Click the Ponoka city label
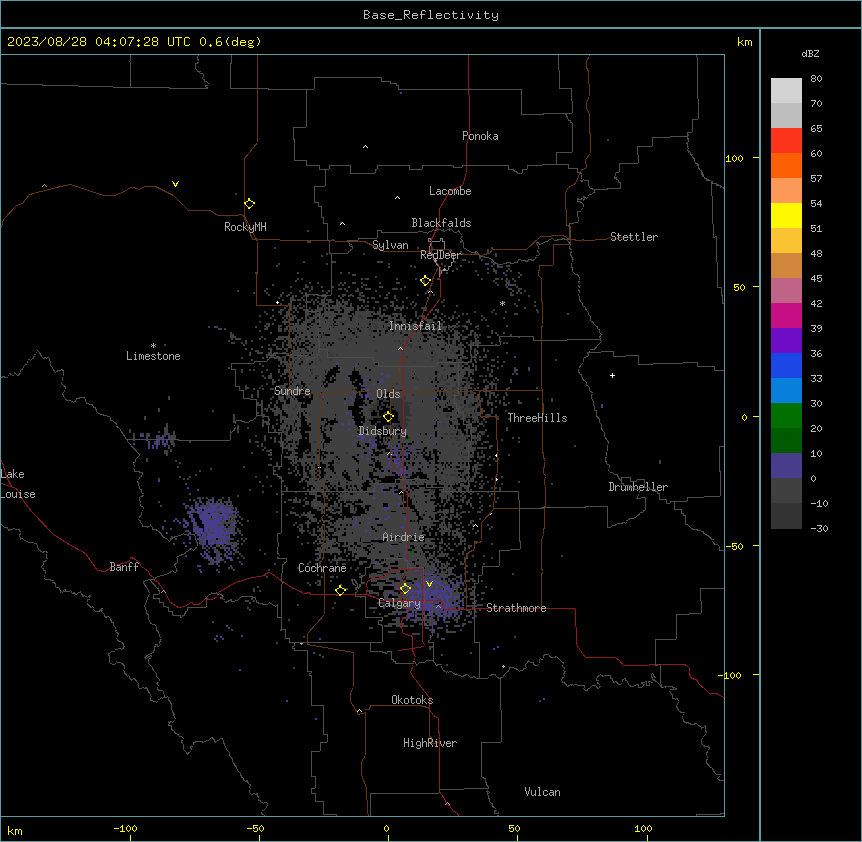This screenshot has width=862, height=842. pos(480,136)
